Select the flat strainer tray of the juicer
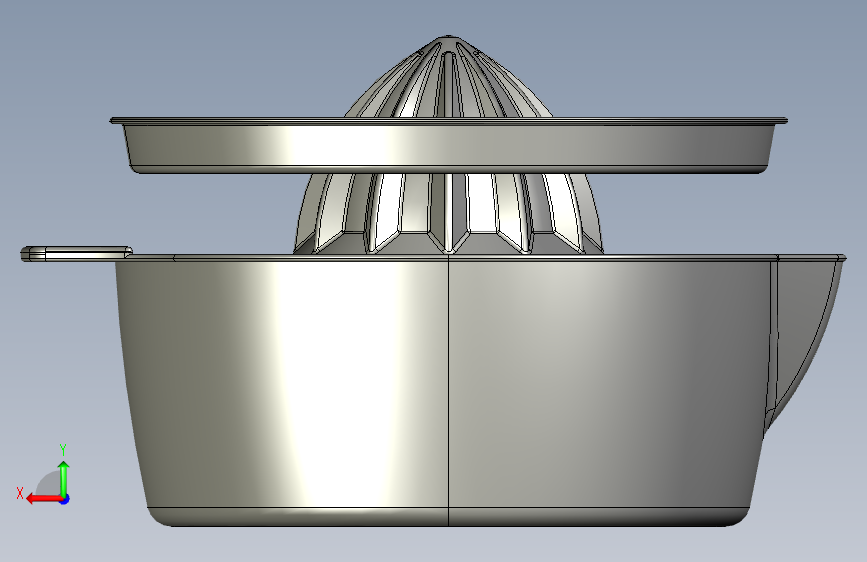 (448, 145)
